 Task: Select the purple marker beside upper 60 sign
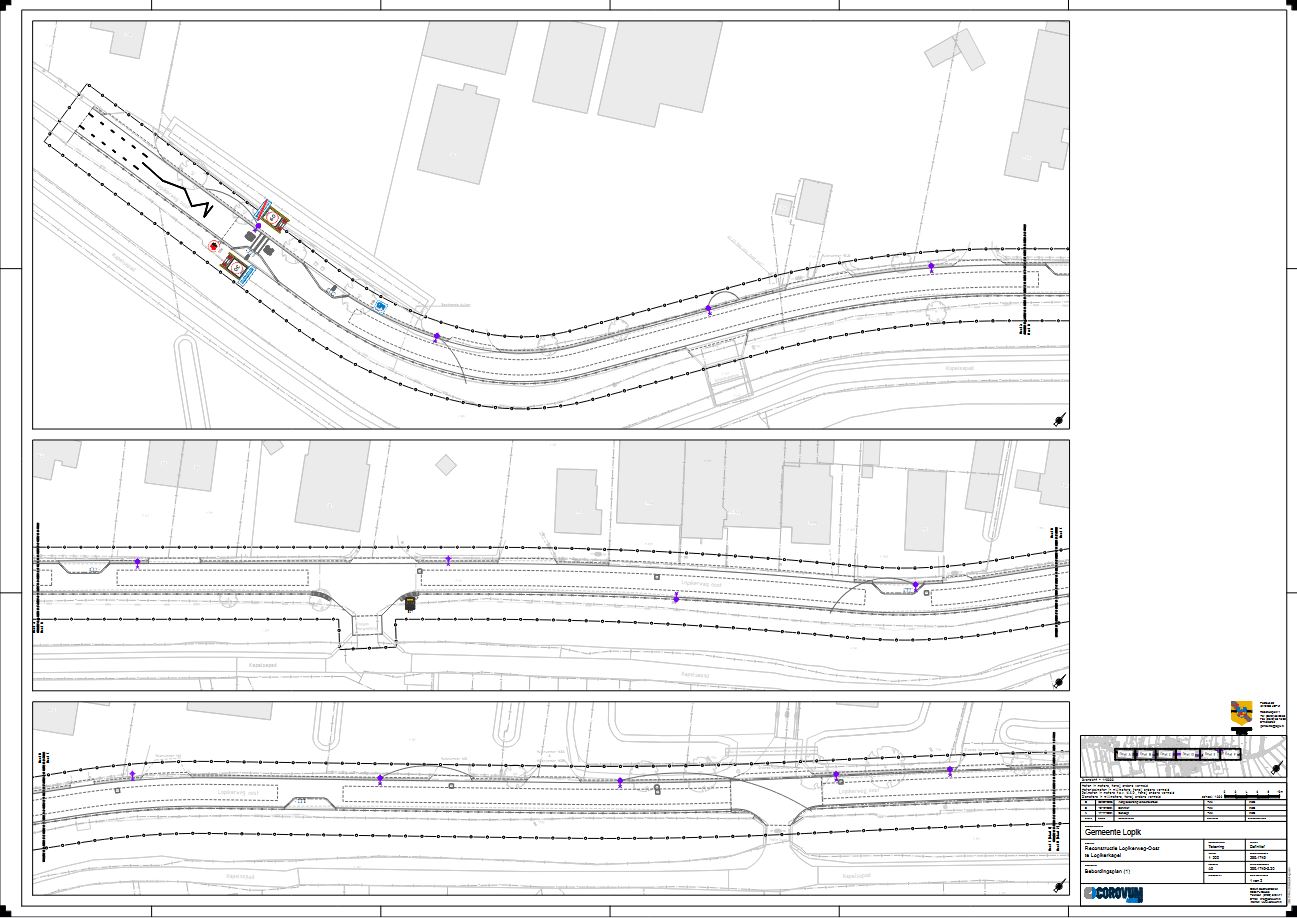point(258,228)
